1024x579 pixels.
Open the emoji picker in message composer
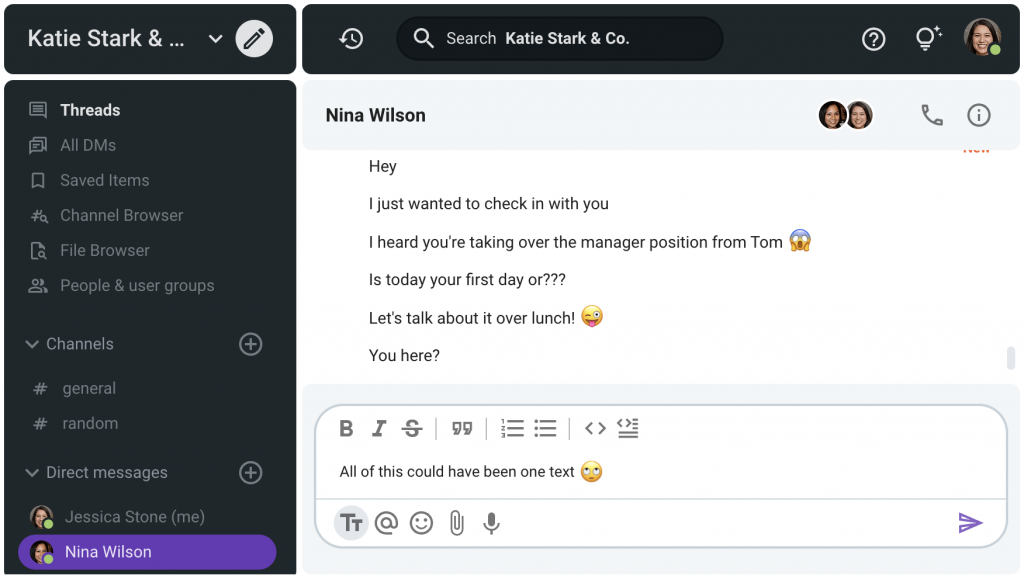421,523
